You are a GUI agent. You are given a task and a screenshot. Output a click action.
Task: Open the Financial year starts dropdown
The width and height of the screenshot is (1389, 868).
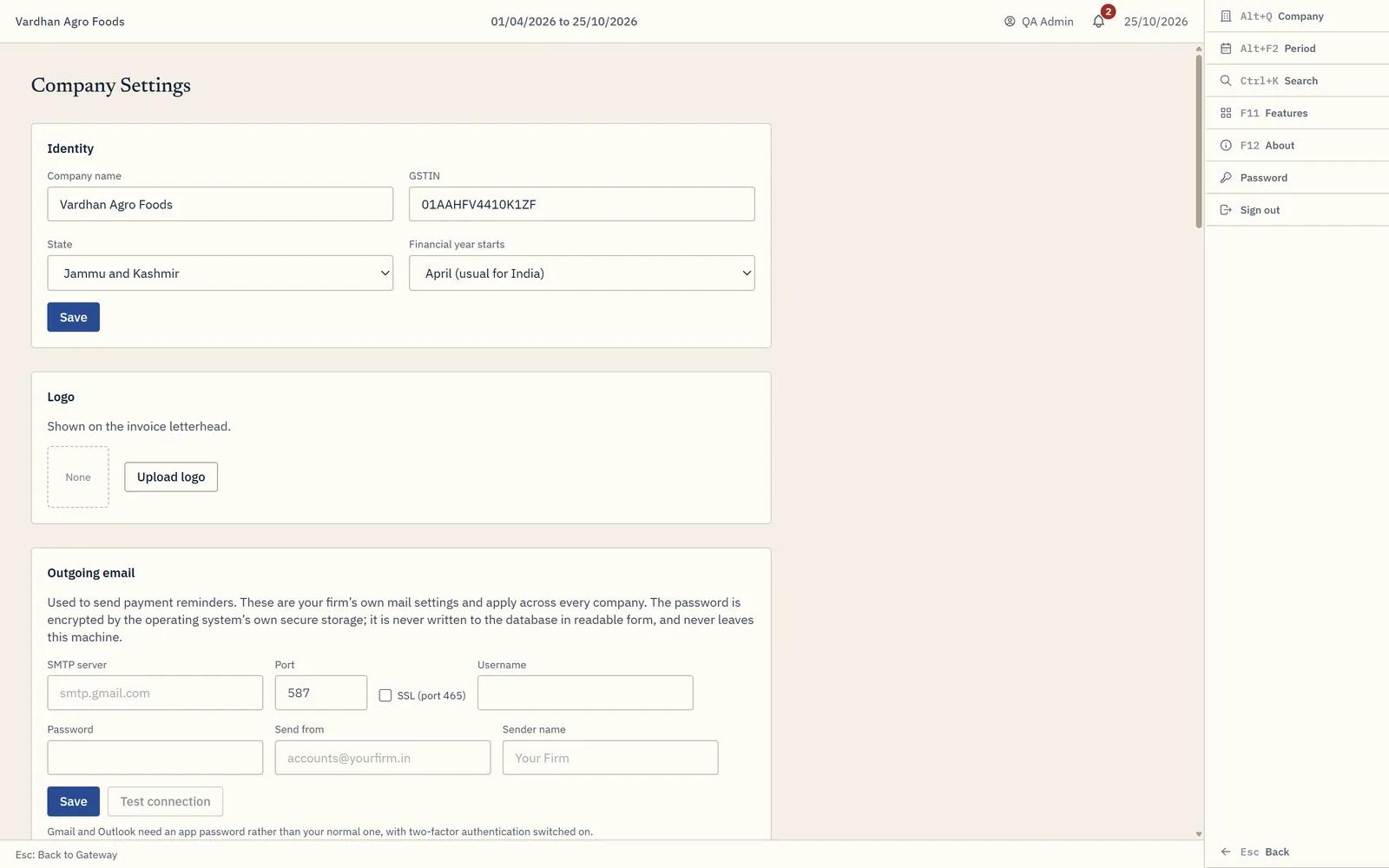[582, 273]
